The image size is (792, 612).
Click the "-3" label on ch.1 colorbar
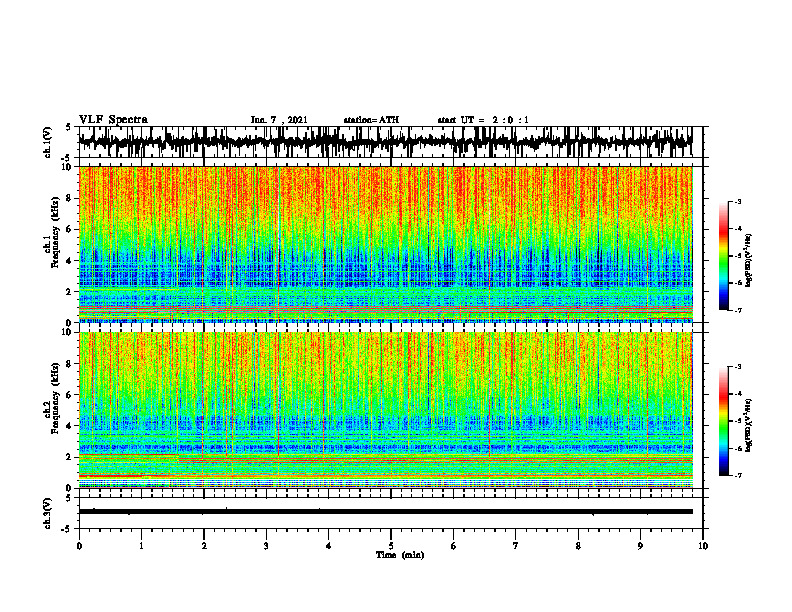[738, 201]
